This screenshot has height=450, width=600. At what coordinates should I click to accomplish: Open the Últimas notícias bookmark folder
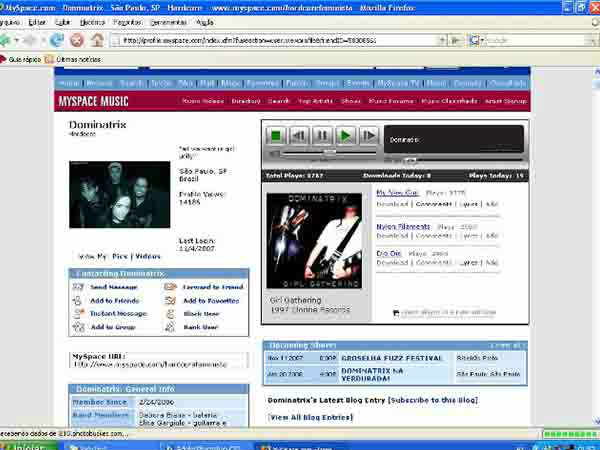tap(73, 59)
